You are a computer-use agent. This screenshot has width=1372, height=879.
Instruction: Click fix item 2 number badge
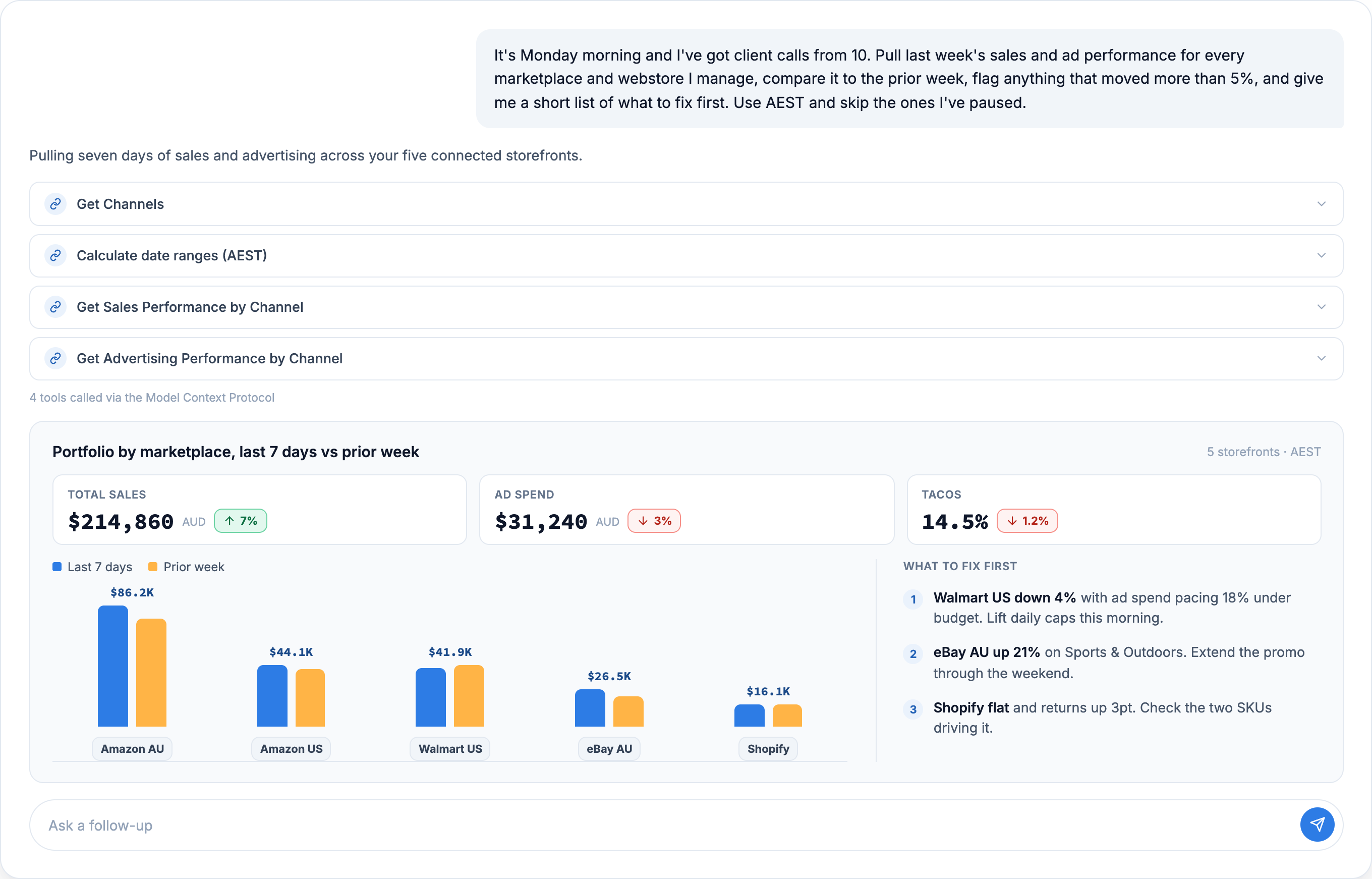click(913, 653)
